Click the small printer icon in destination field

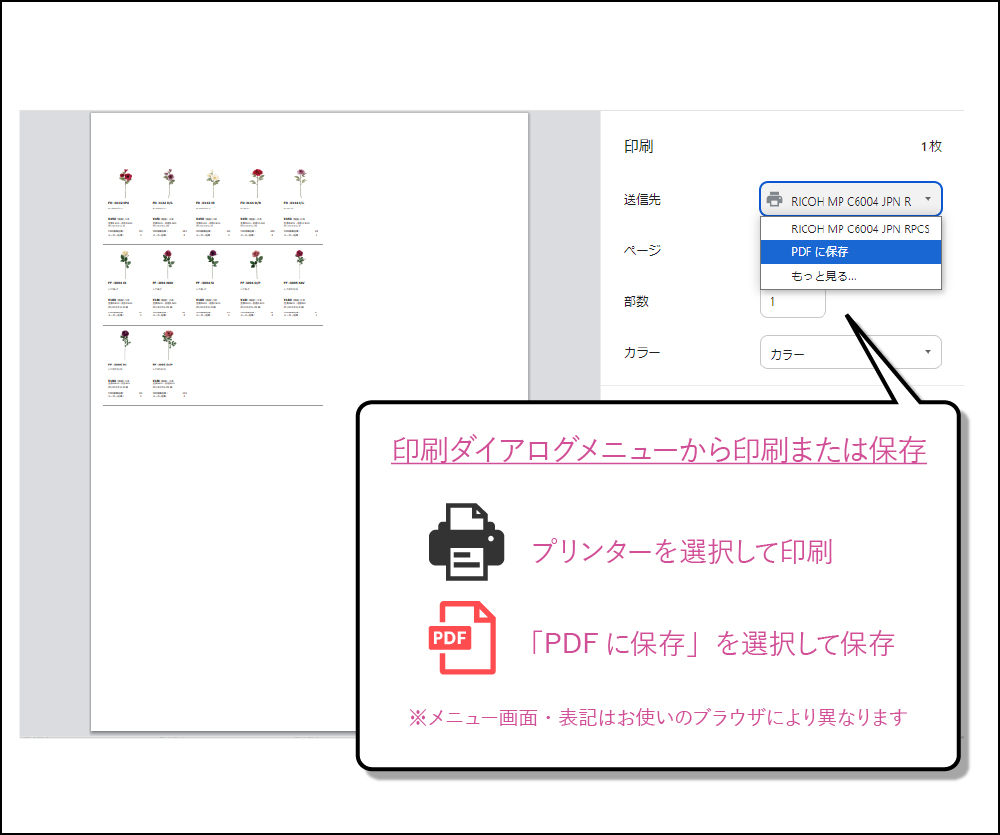click(x=775, y=200)
